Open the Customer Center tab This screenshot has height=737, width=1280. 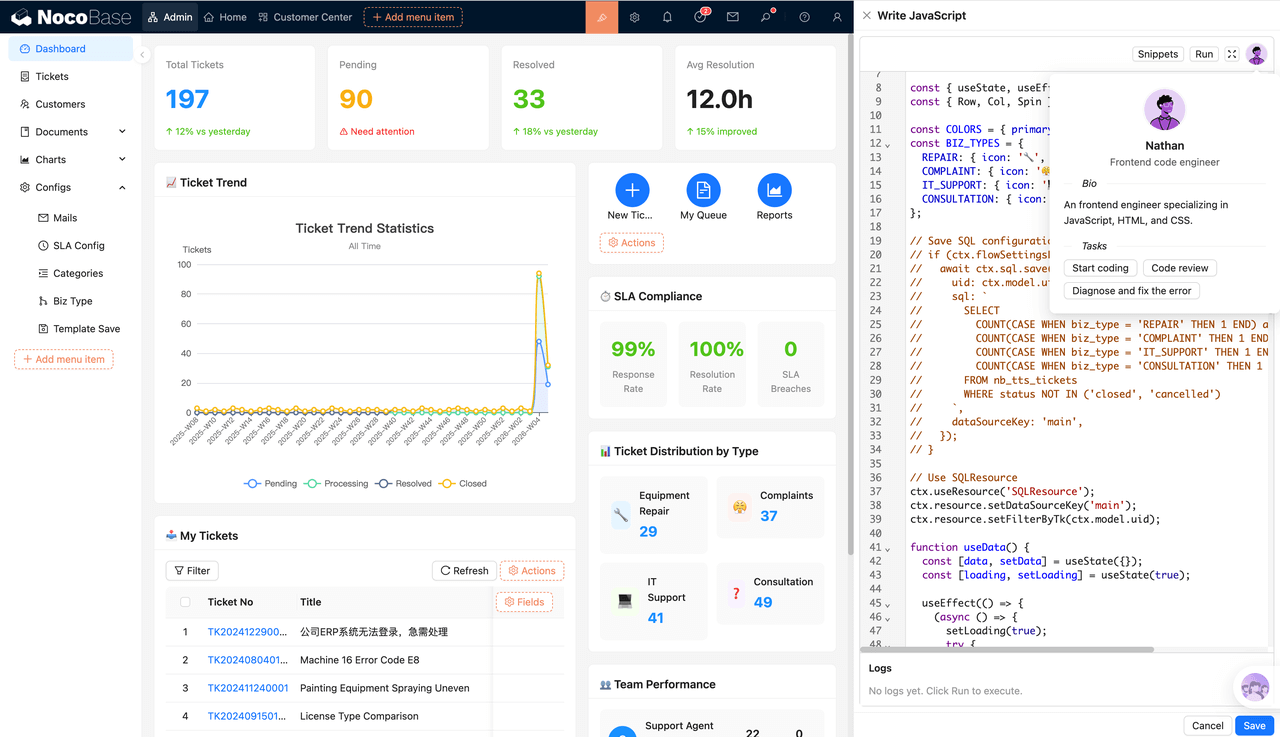(305, 17)
